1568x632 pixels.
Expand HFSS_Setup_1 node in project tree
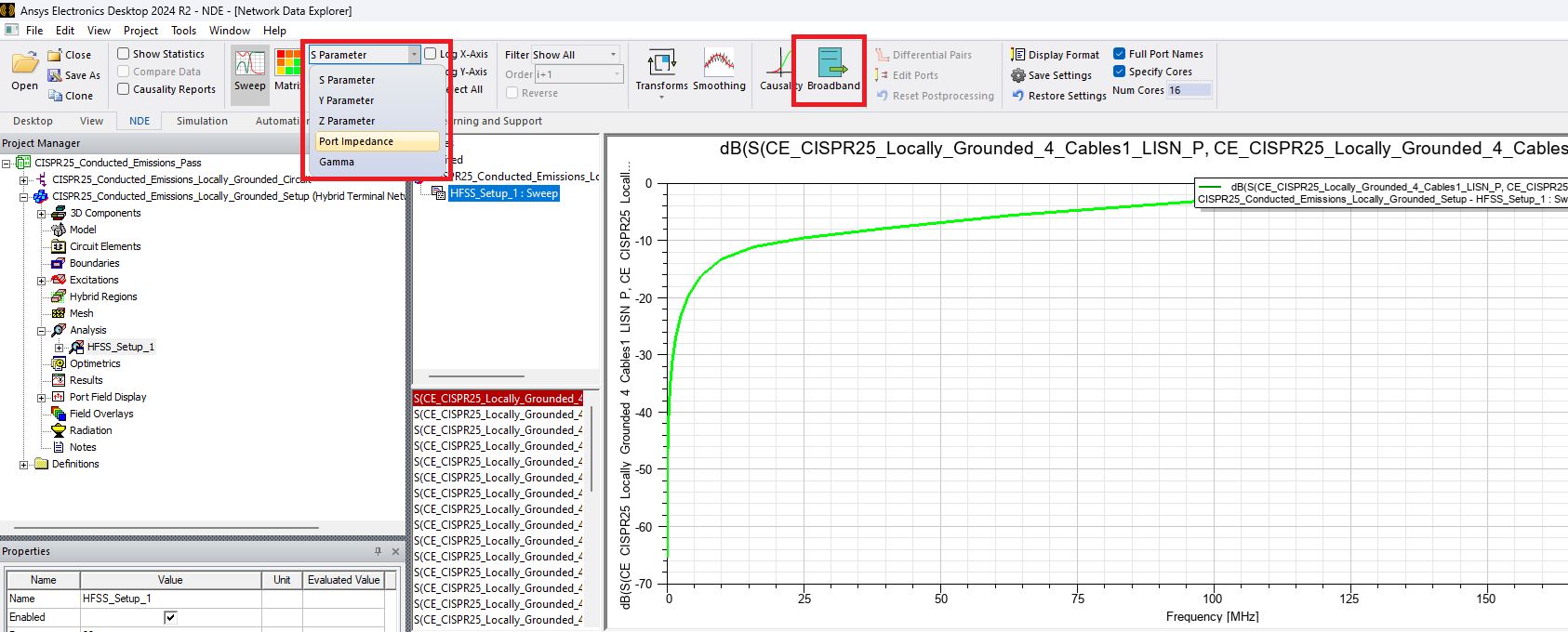coord(59,348)
